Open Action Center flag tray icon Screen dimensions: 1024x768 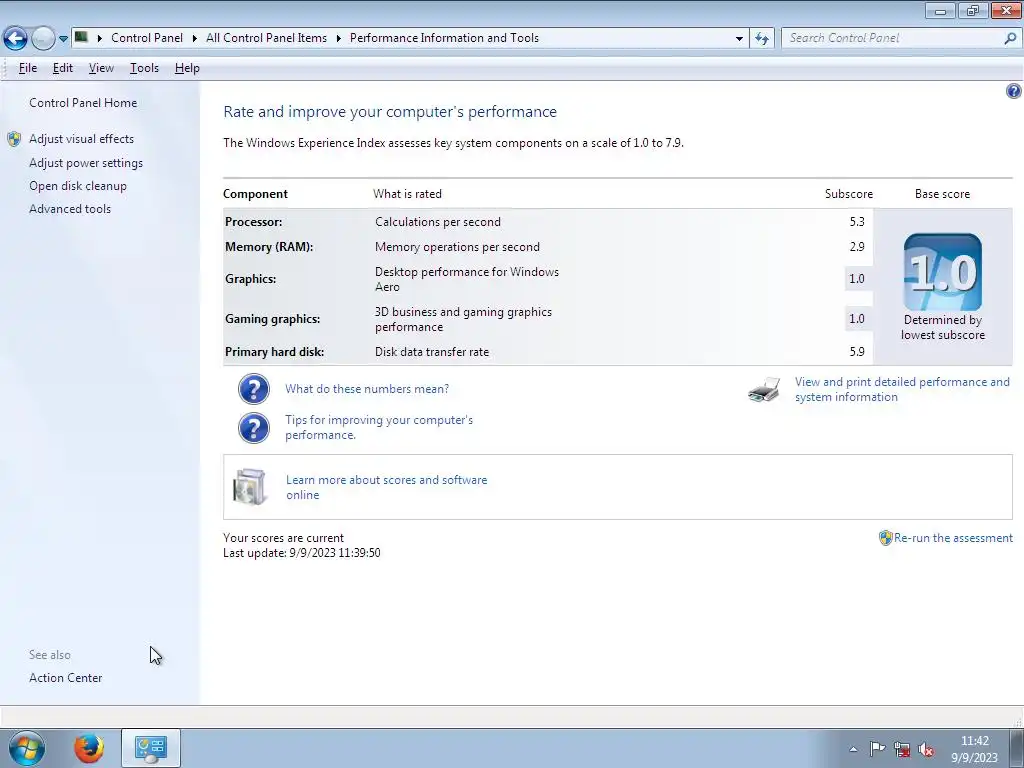tap(877, 749)
